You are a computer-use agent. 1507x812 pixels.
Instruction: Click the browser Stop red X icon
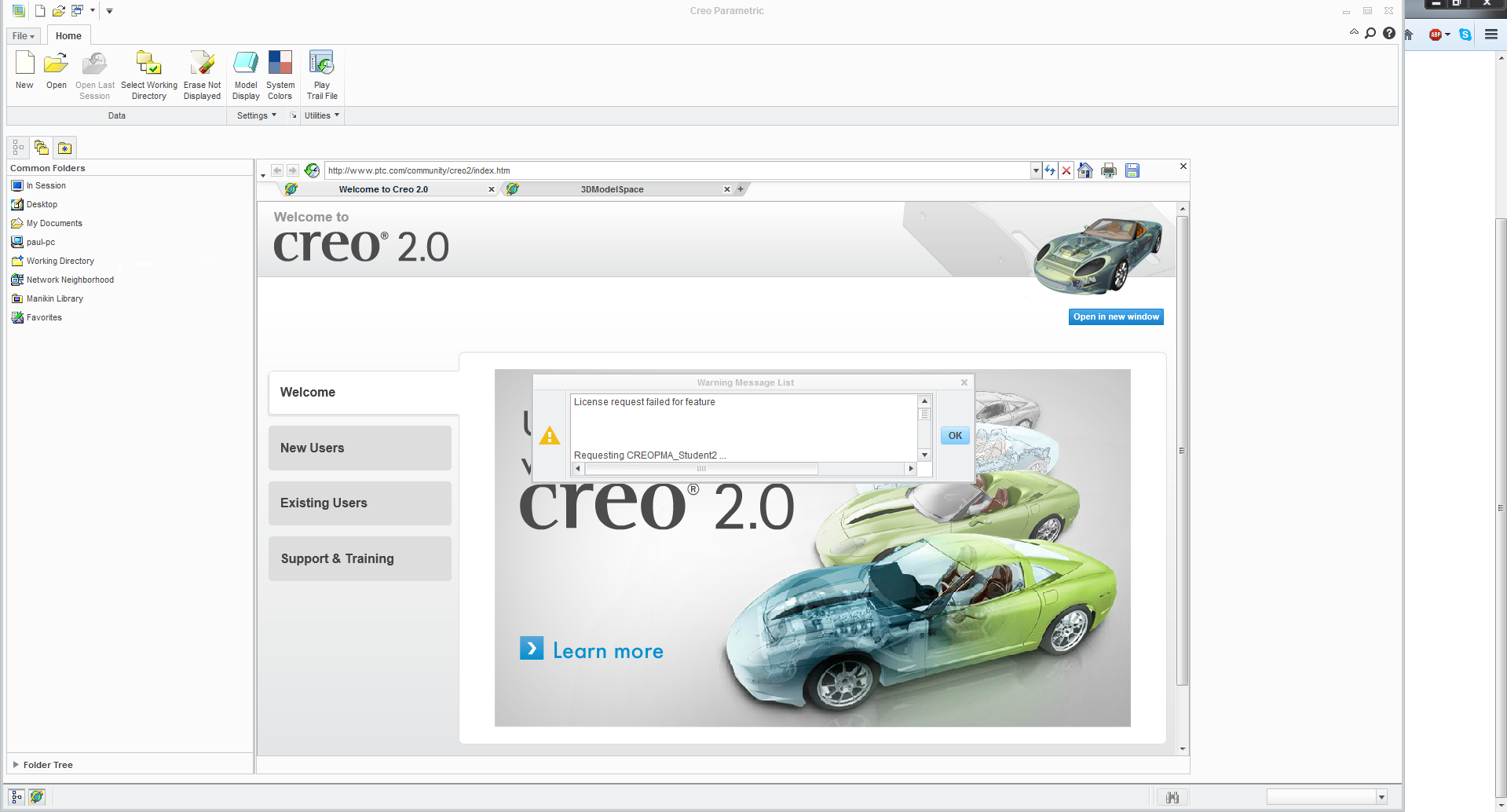1066,170
